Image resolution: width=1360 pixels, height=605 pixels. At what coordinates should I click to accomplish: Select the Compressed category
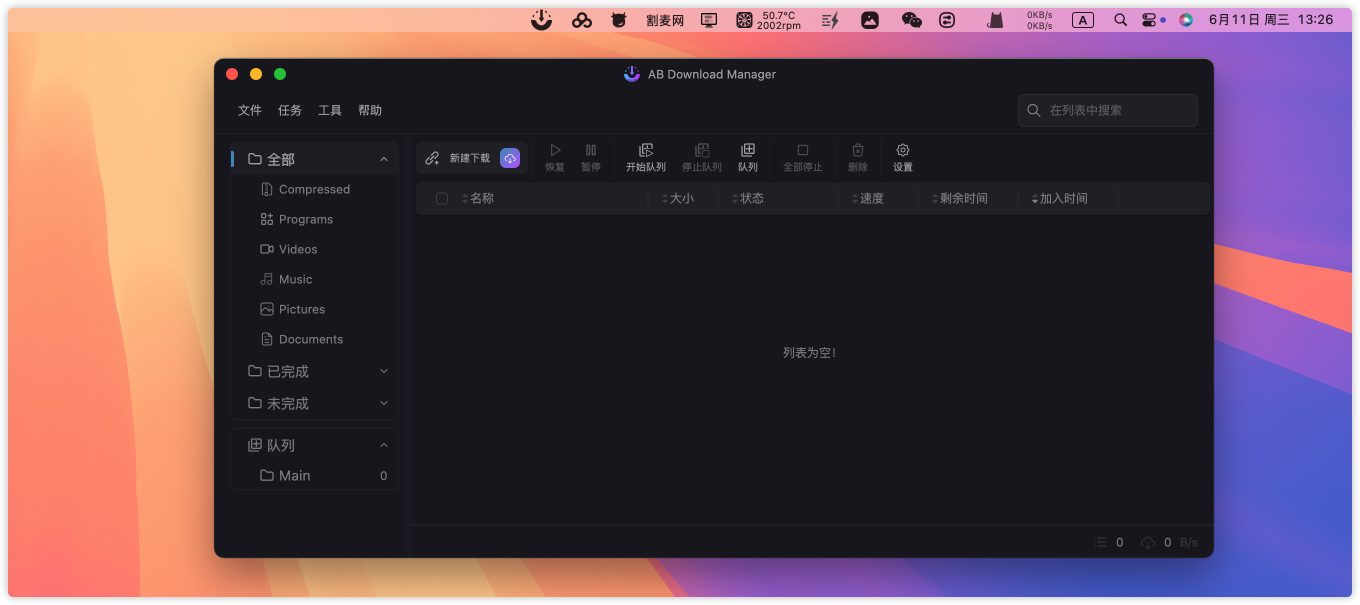coord(315,189)
